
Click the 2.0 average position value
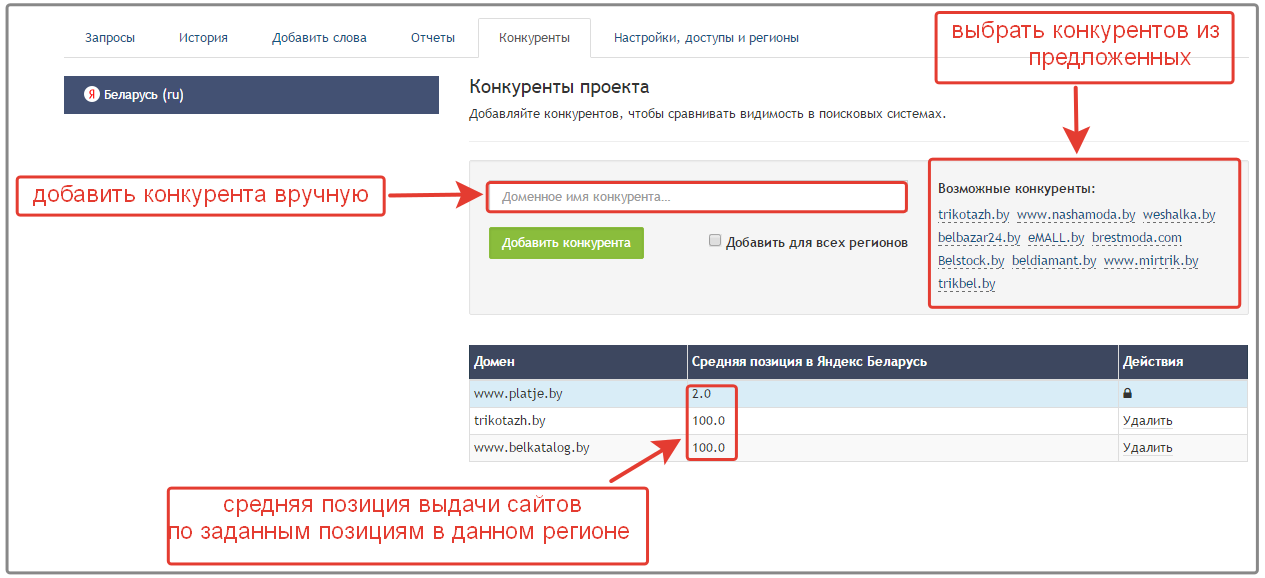pos(701,394)
